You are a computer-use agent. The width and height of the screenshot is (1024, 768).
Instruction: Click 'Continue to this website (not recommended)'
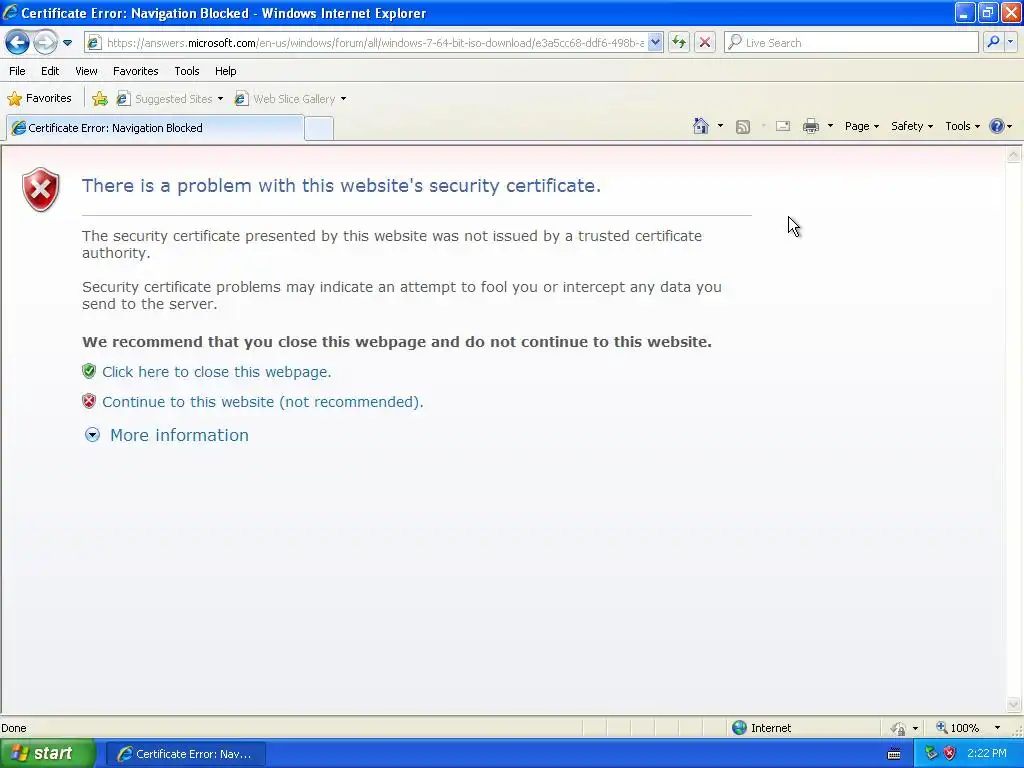pos(263,402)
